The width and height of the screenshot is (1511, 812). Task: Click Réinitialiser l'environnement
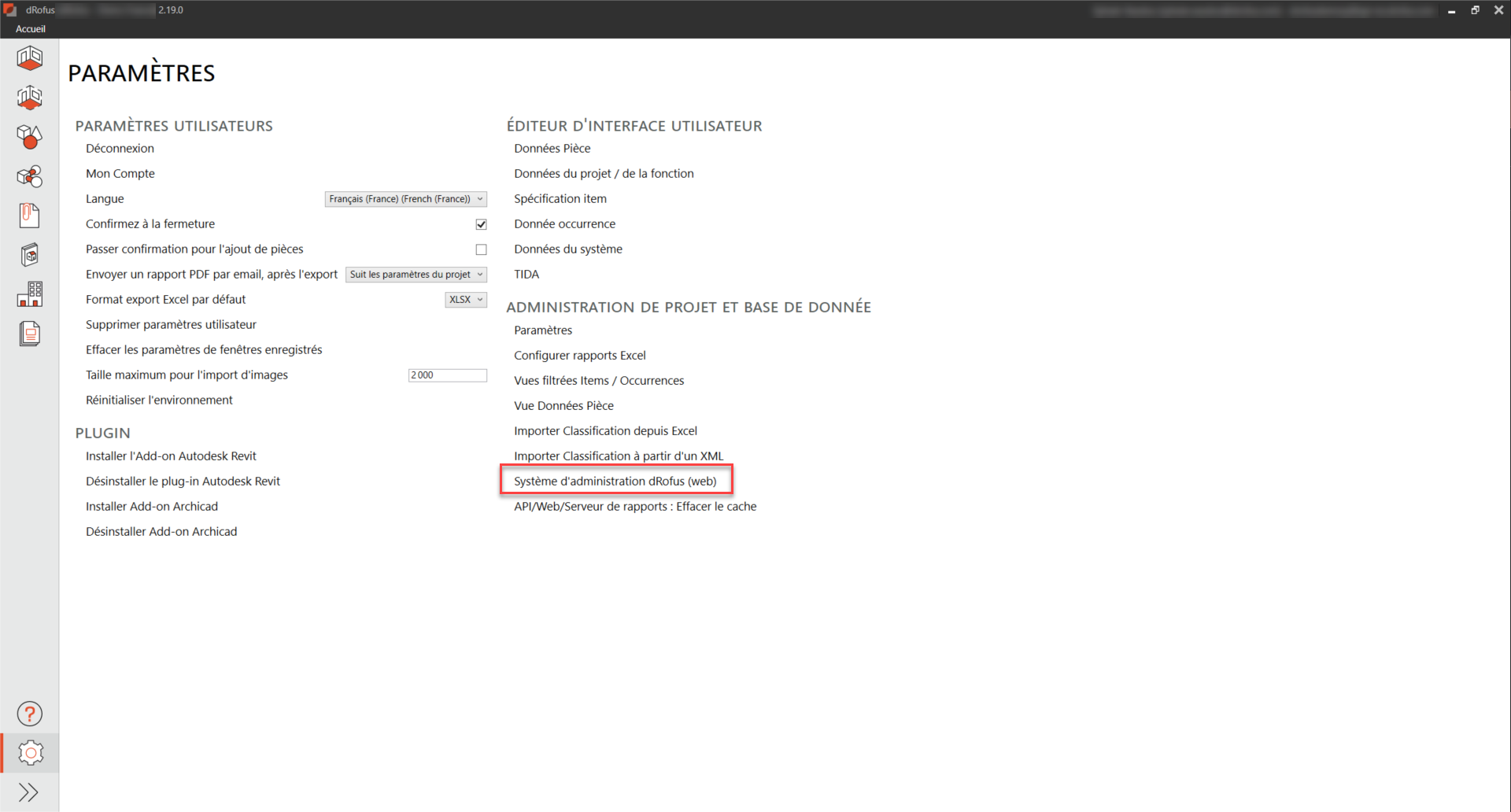(159, 400)
